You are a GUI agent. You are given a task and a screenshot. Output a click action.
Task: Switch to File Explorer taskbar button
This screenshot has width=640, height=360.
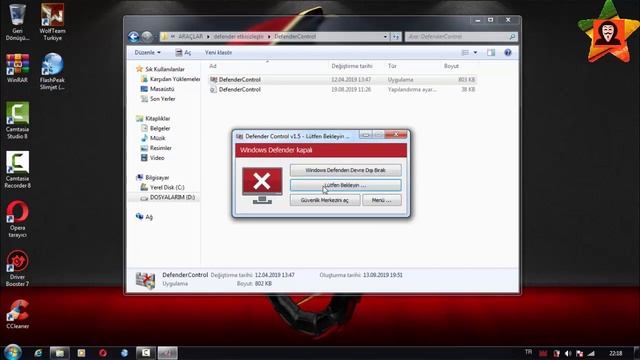60,353
